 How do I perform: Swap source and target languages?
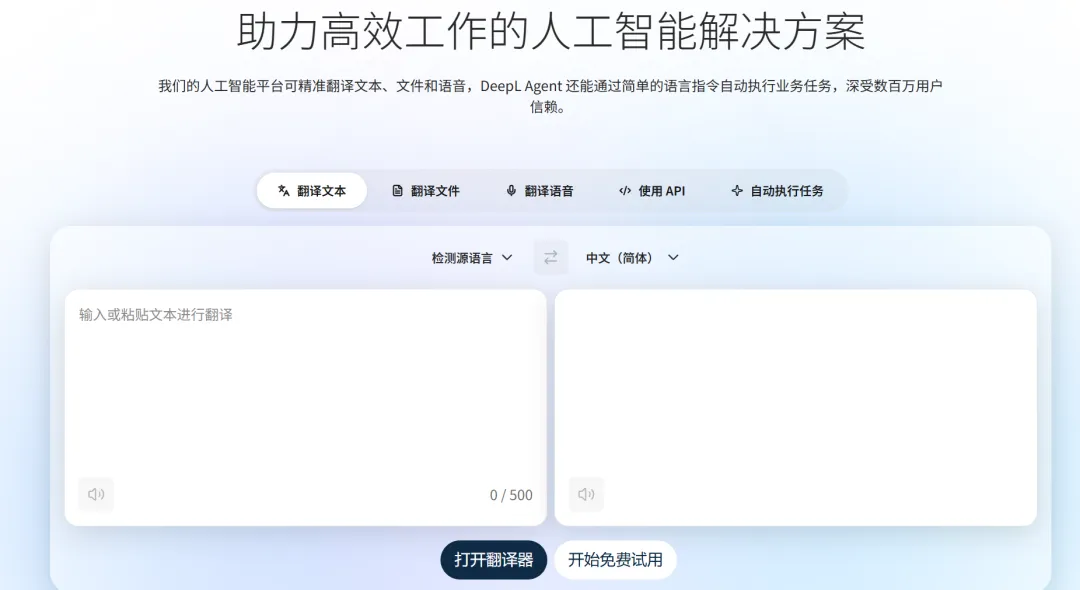pyautogui.click(x=550, y=257)
